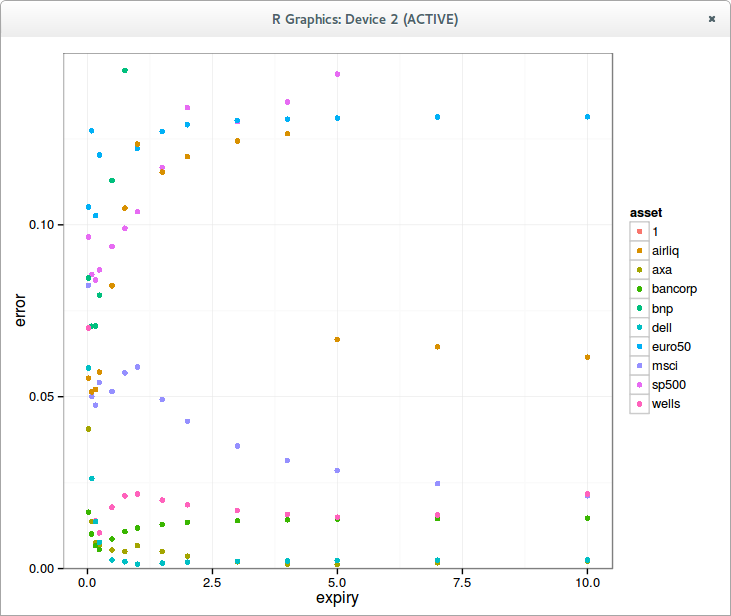Click the teal-green bnp legend swatch
This screenshot has height=616, width=731.
(639, 308)
